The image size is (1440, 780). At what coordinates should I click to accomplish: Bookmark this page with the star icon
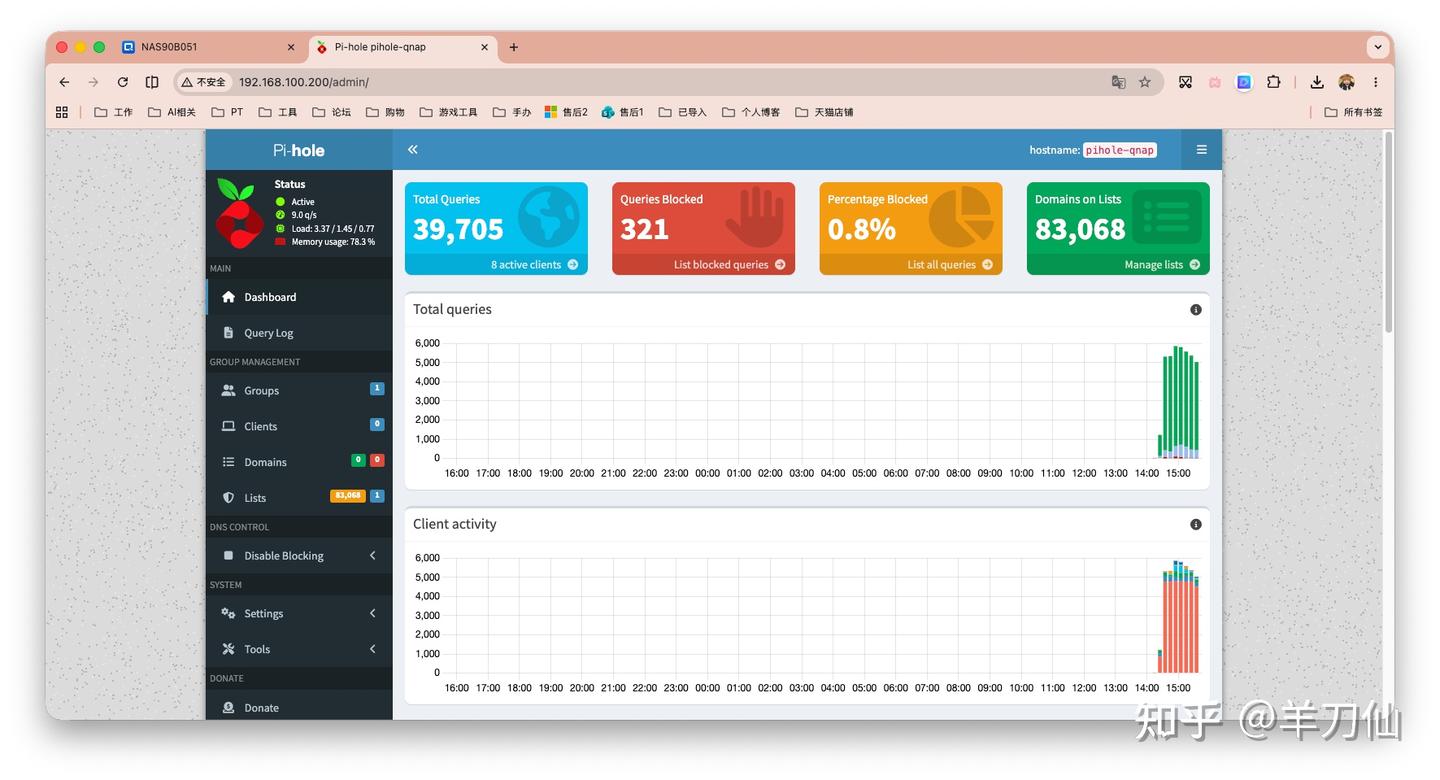coord(1145,82)
